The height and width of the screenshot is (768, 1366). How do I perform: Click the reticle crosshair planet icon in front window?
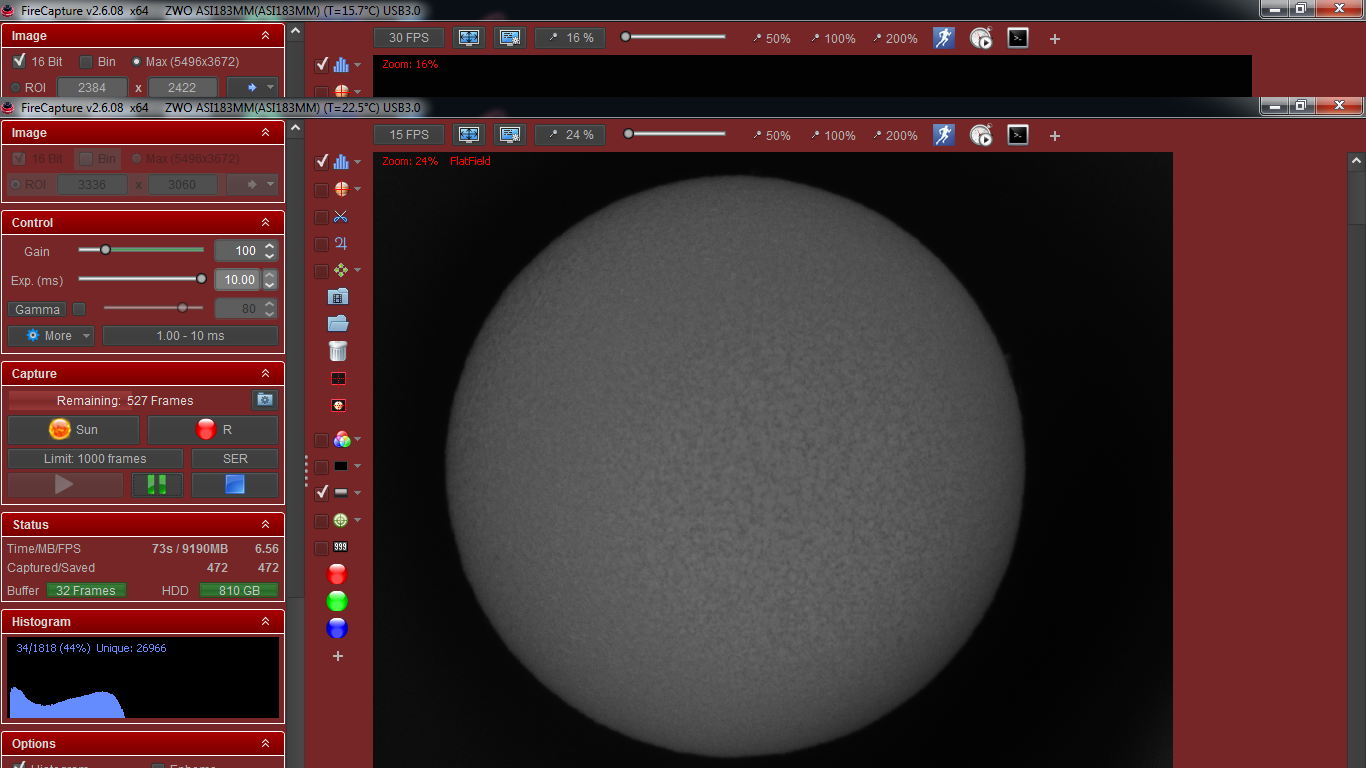click(x=341, y=189)
